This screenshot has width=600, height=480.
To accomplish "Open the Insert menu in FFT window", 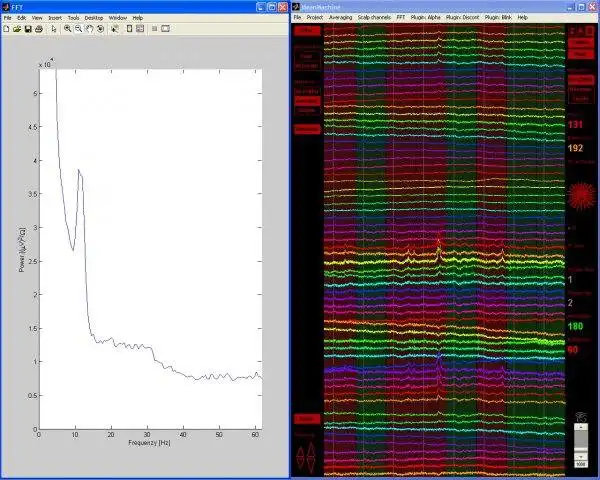I will point(53,18).
